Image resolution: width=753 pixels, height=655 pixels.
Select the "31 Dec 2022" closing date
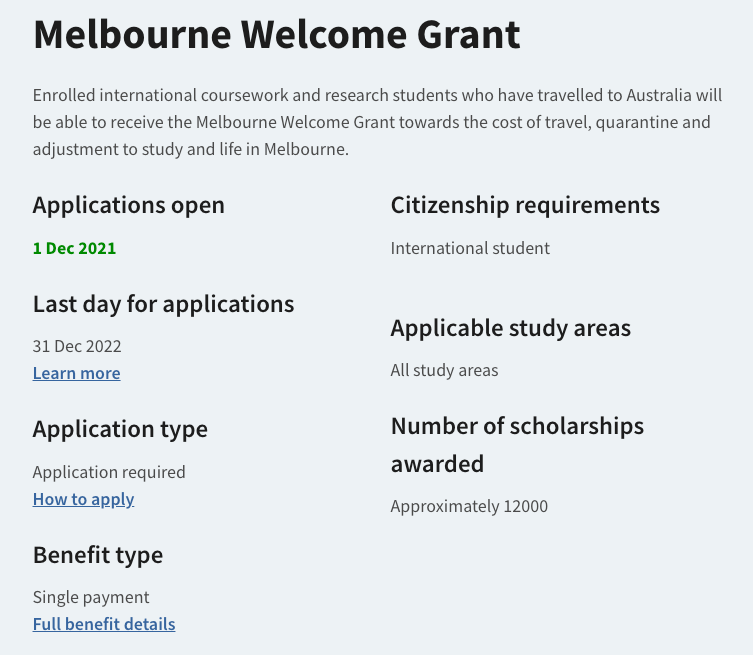(x=77, y=347)
